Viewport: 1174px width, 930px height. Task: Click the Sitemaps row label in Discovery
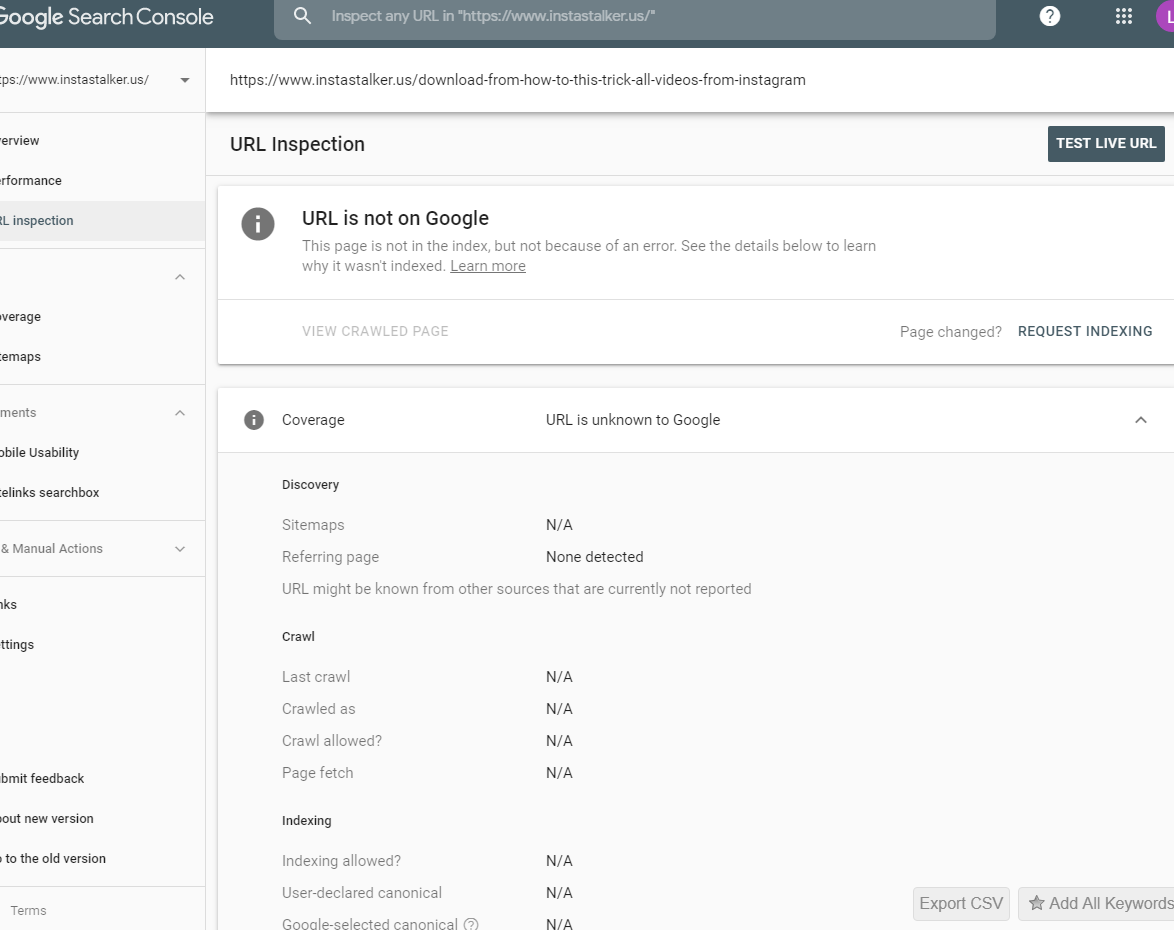[313, 525]
